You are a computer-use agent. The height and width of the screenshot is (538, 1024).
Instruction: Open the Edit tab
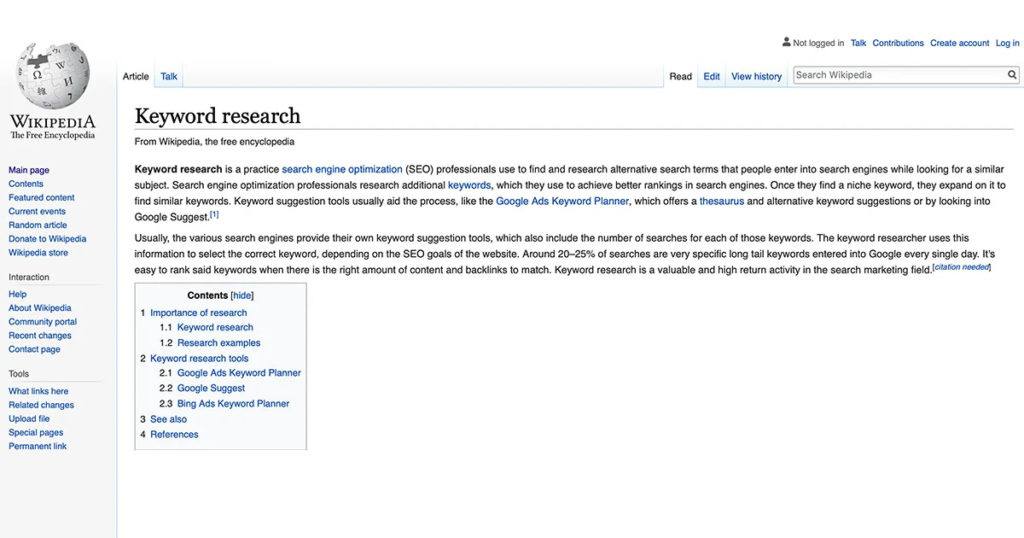[712, 76]
